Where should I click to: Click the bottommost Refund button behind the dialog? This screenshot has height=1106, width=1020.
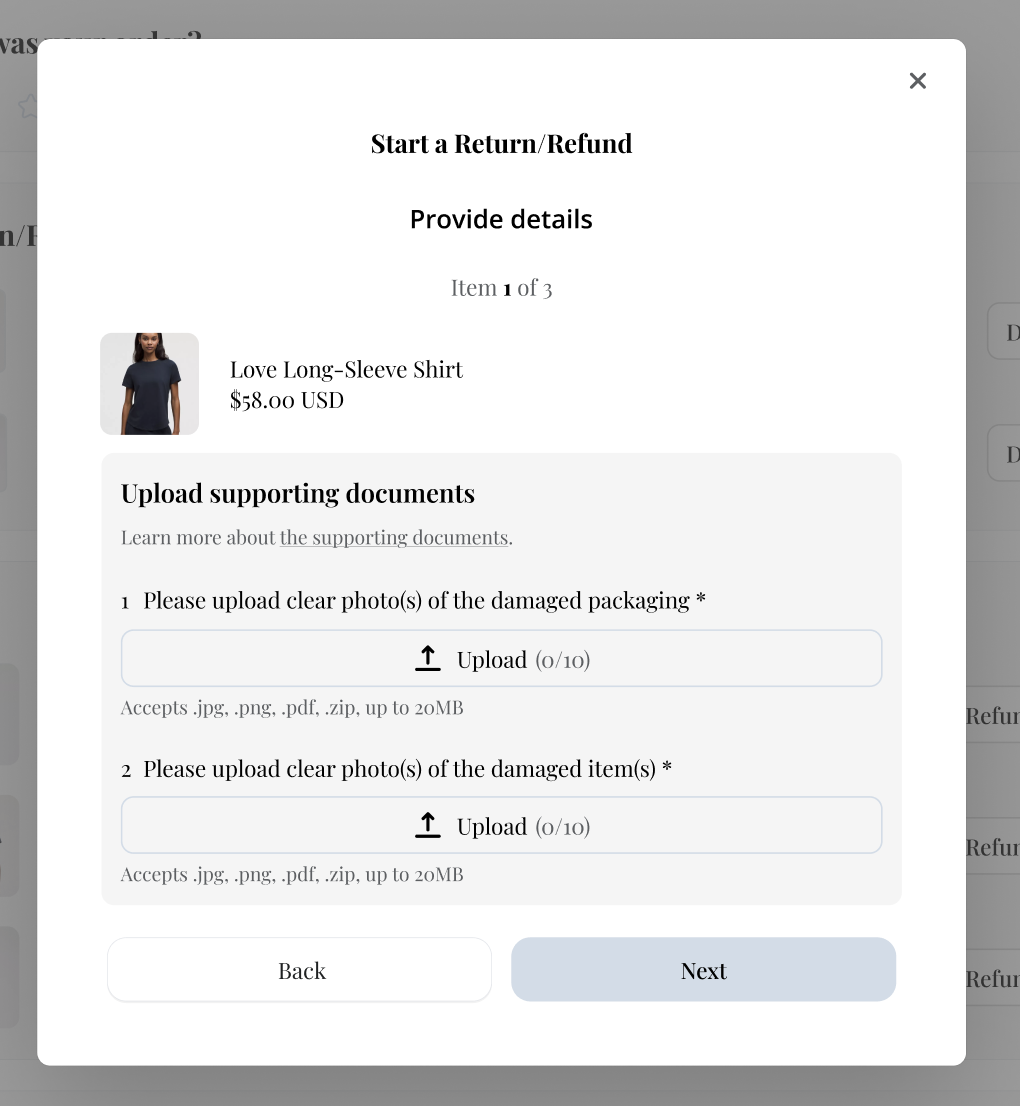pyautogui.click(x=992, y=979)
